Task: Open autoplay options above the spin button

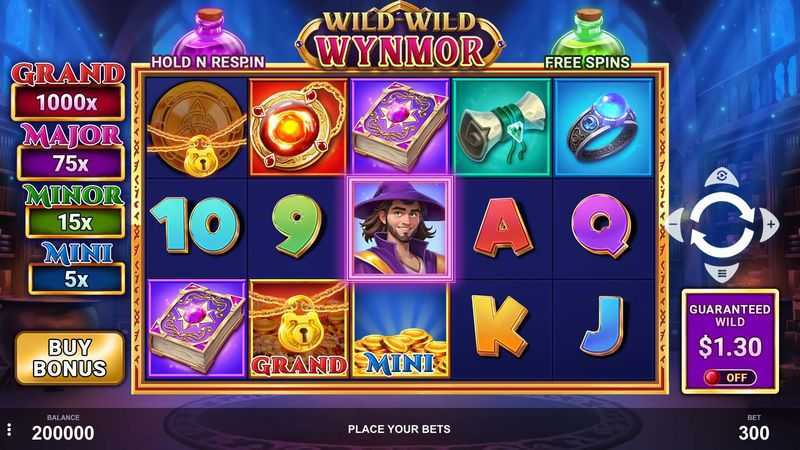Action: click(x=721, y=177)
